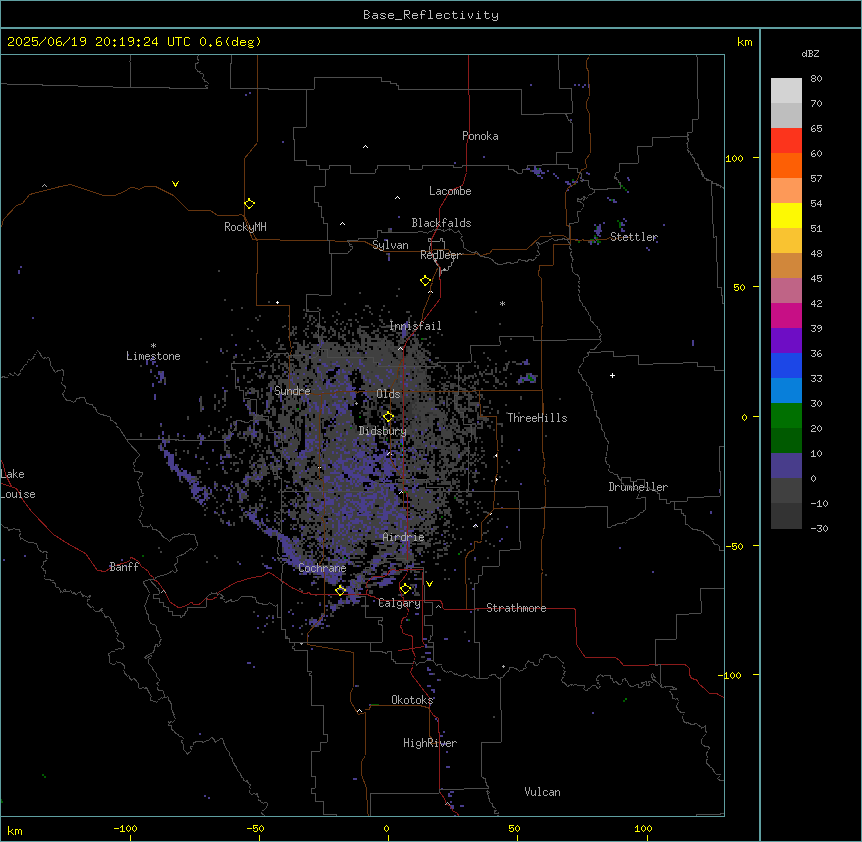Image resolution: width=862 pixels, height=842 pixels.
Task: Pick the bright yellow 51-54 dBZ legend swatch
Action: [786, 215]
